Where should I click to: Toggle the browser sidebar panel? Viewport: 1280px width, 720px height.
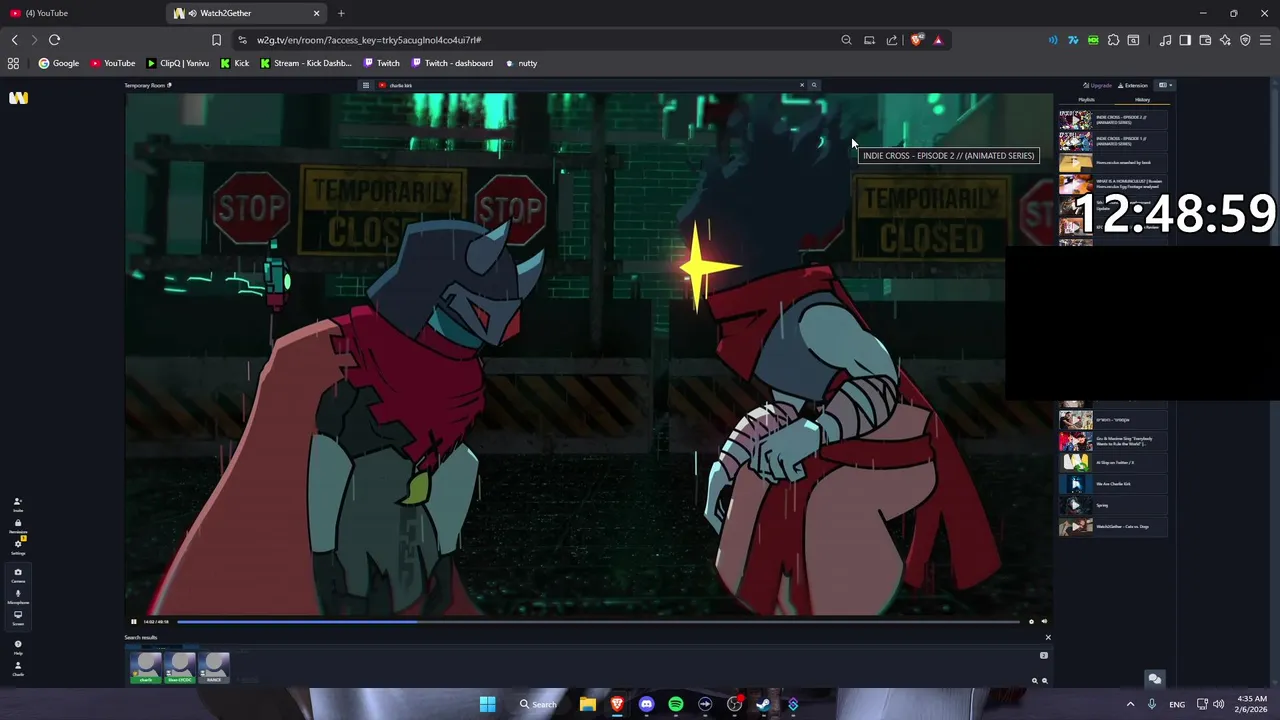[1185, 40]
